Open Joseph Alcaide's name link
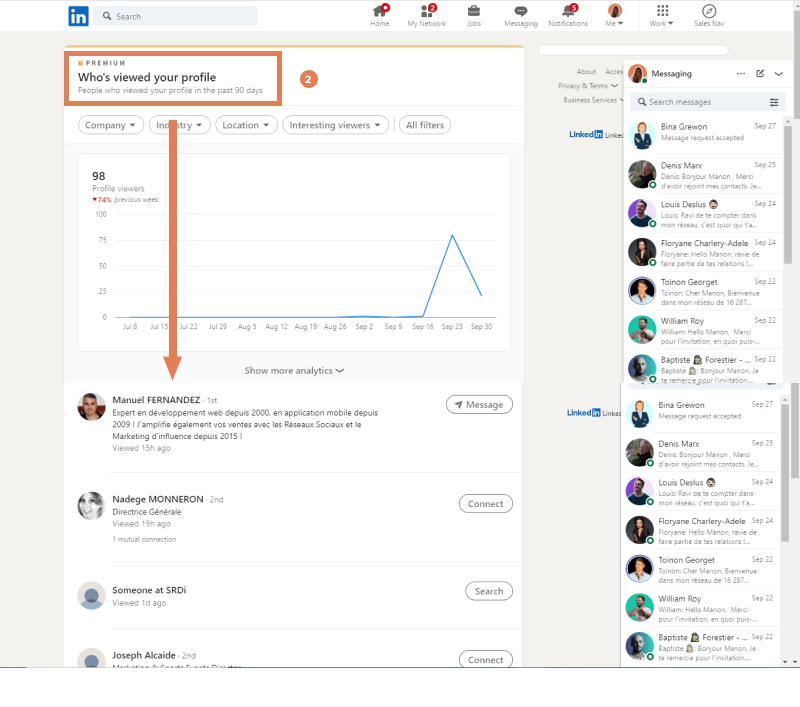 click(144, 655)
